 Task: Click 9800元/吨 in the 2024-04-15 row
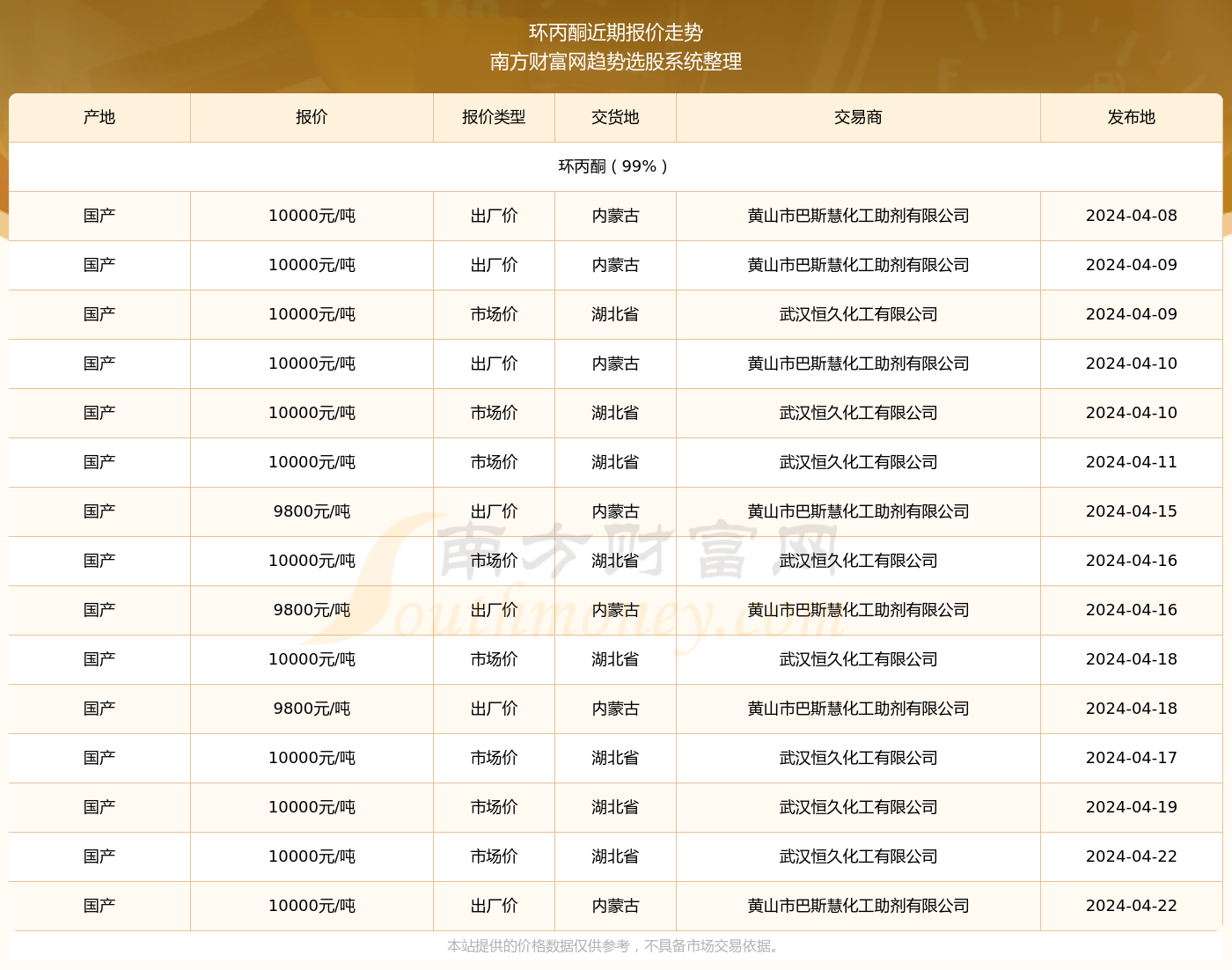312,511
